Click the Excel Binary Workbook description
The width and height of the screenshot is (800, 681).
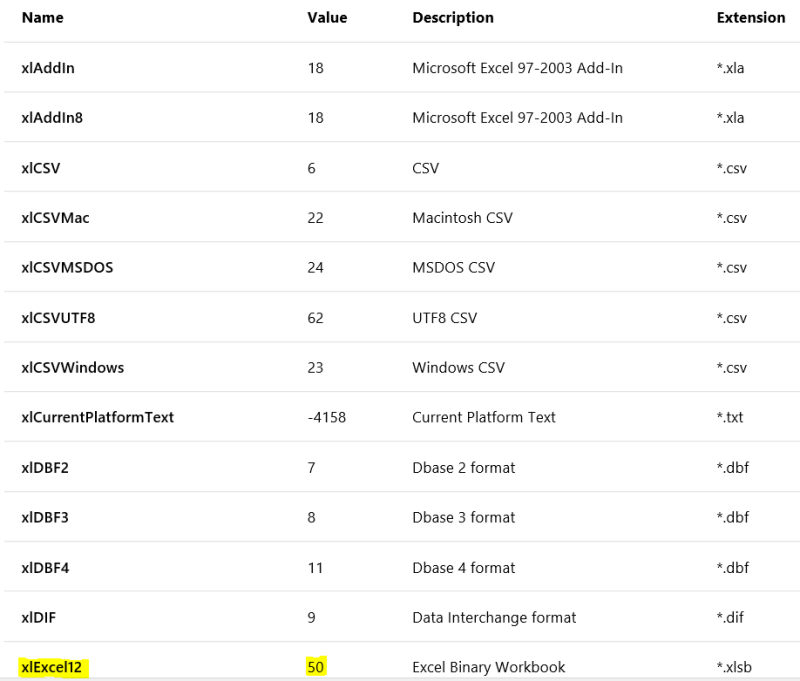[x=488, y=667]
